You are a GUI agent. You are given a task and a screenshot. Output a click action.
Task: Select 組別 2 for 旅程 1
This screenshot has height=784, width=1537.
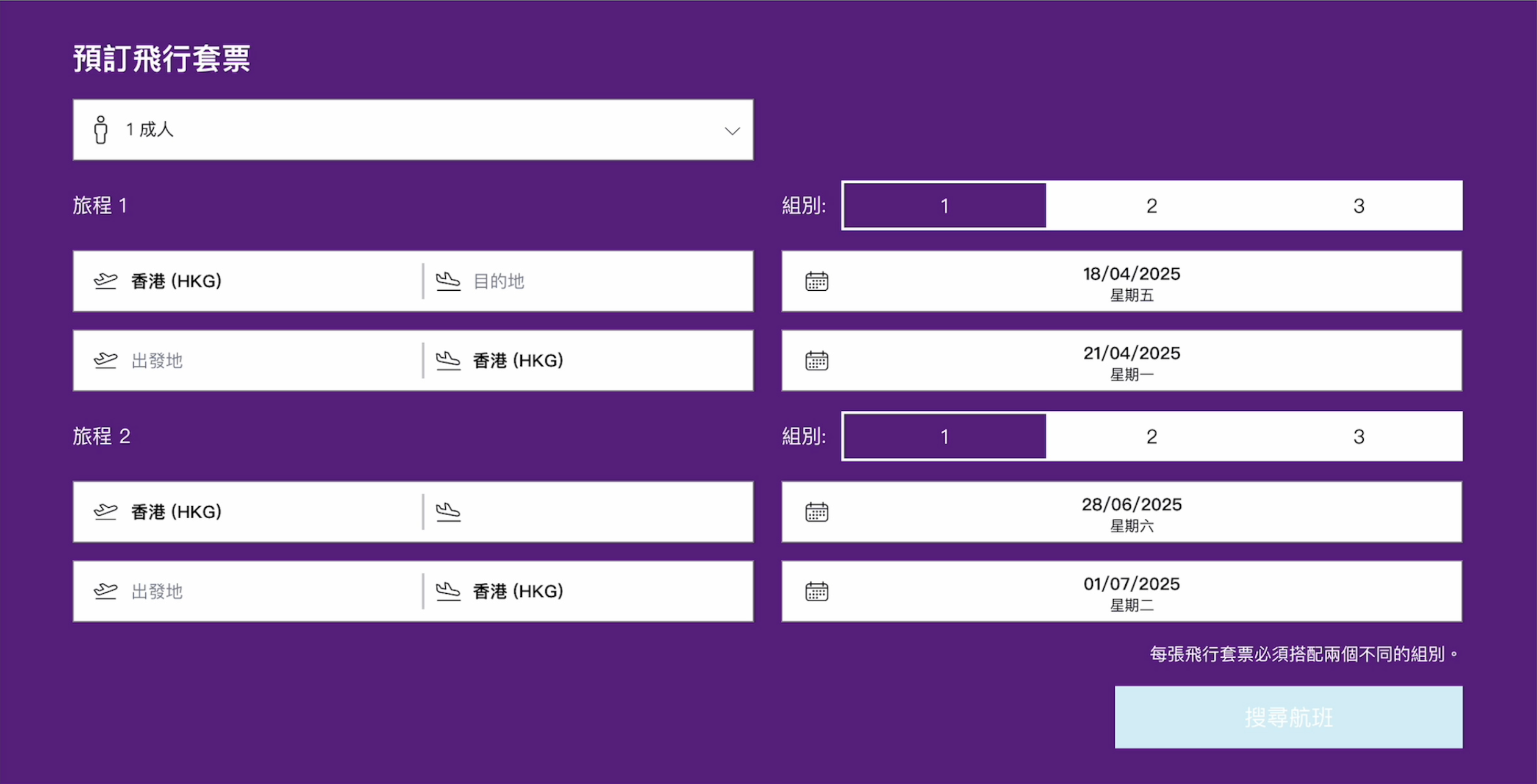[x=1151, y=206]
